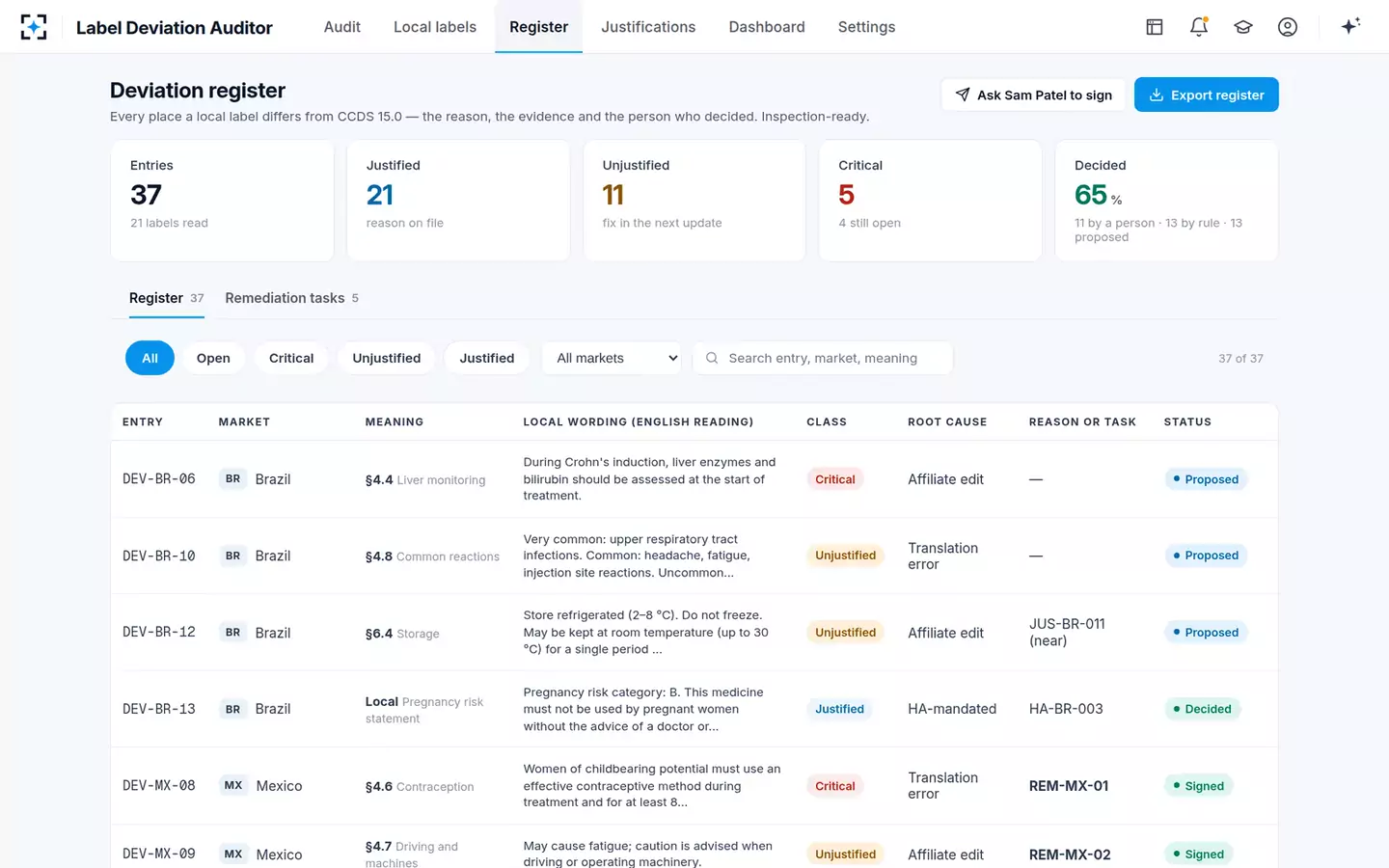This screenshot has height=868, width=1389.
Task: Click the HA-BR-003 reason reference
Action: [1066, 709]
